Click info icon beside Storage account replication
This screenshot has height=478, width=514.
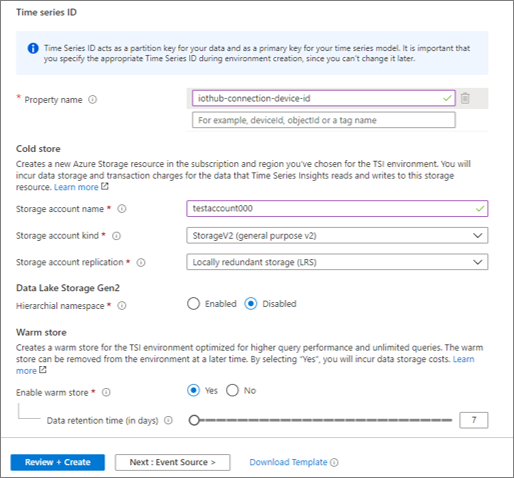141,263
